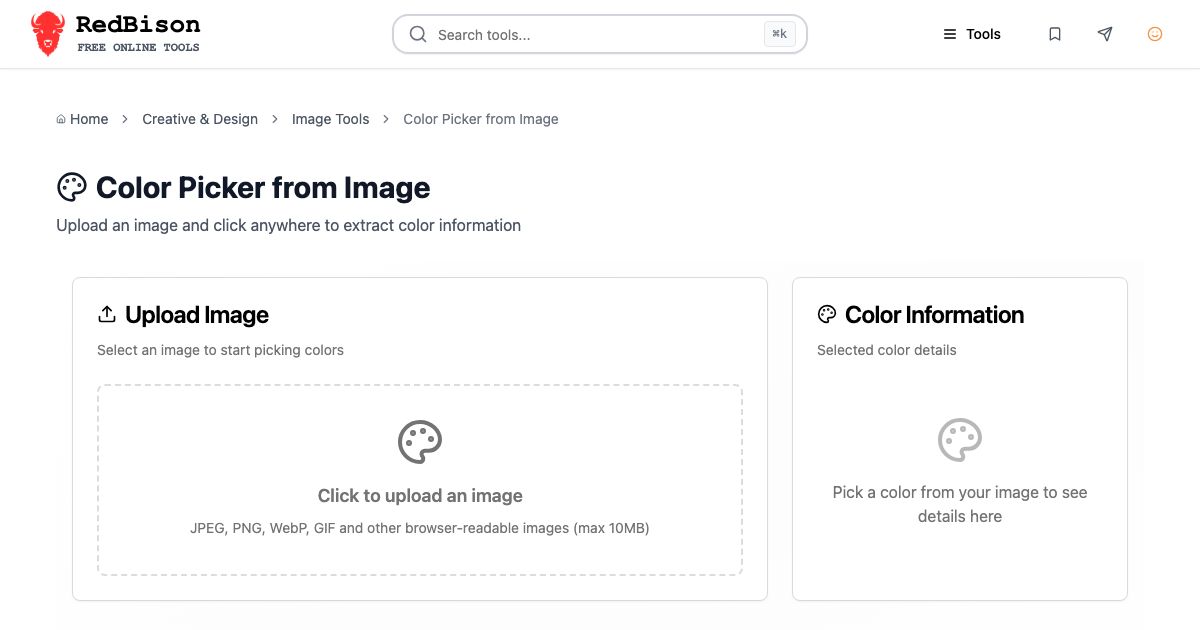Open the Tools menu
Viewport: 1200px width, 630px height.
972,34
